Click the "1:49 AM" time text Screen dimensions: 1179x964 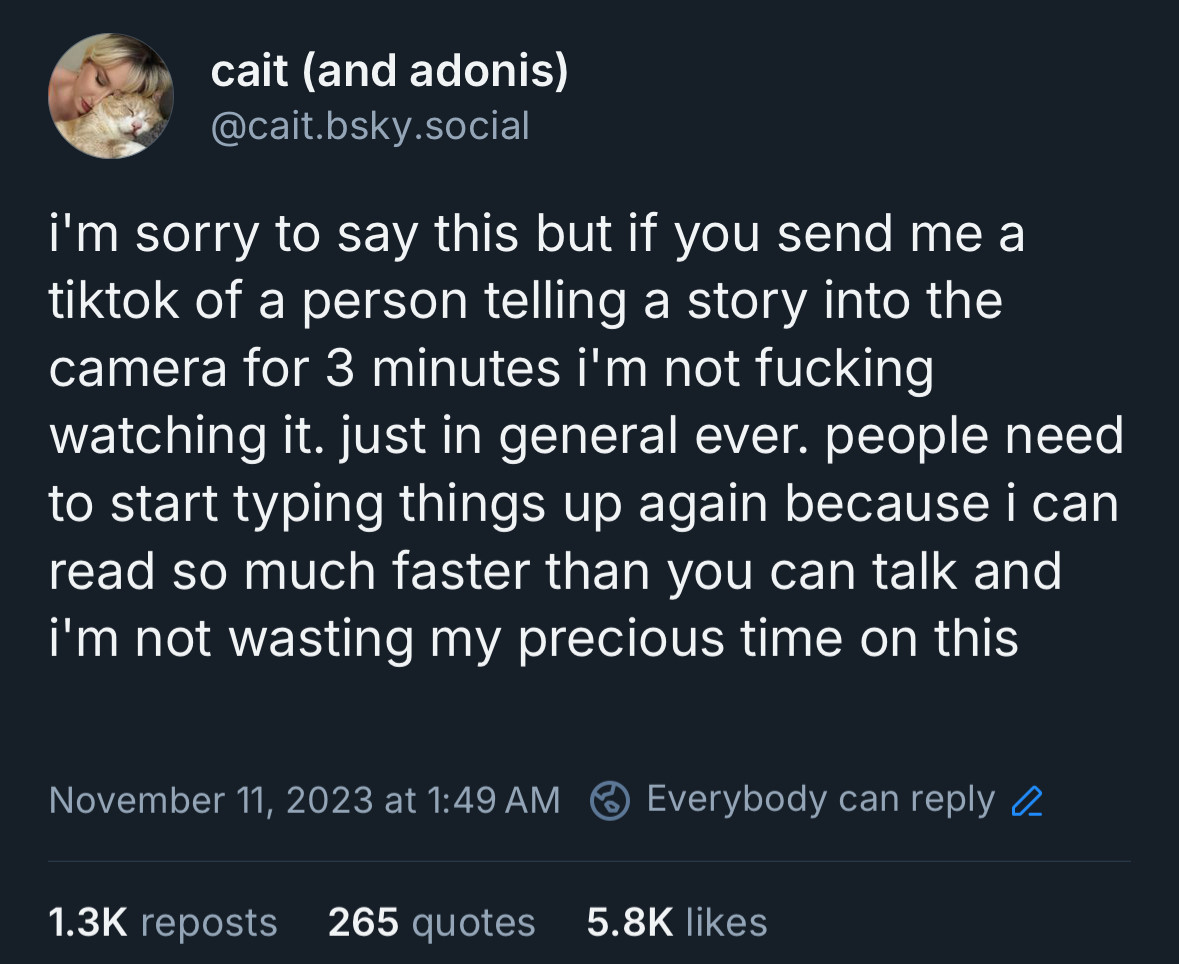tap(493, 800)
